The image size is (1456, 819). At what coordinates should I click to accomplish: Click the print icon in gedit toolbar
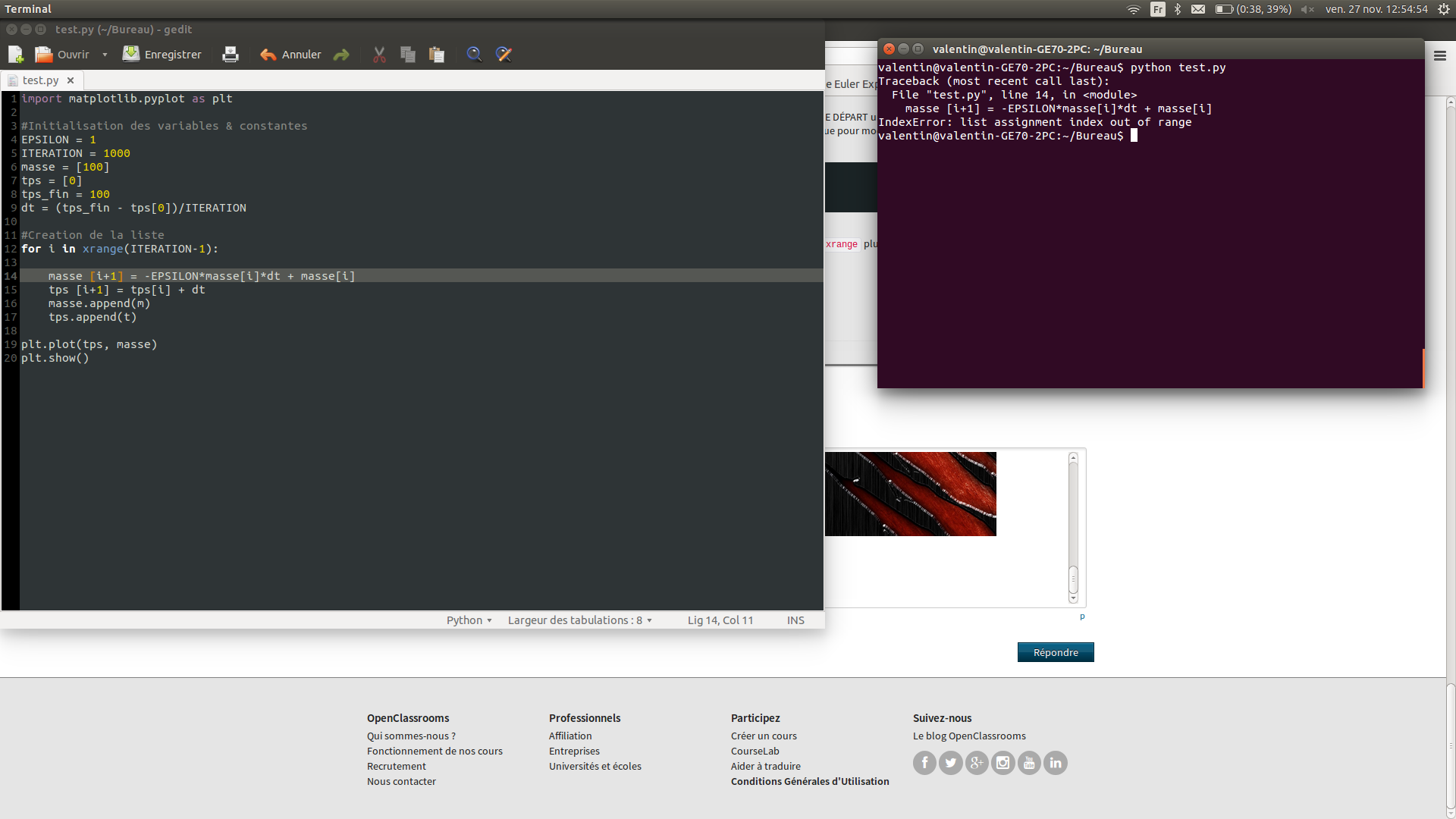pos(230,55)
